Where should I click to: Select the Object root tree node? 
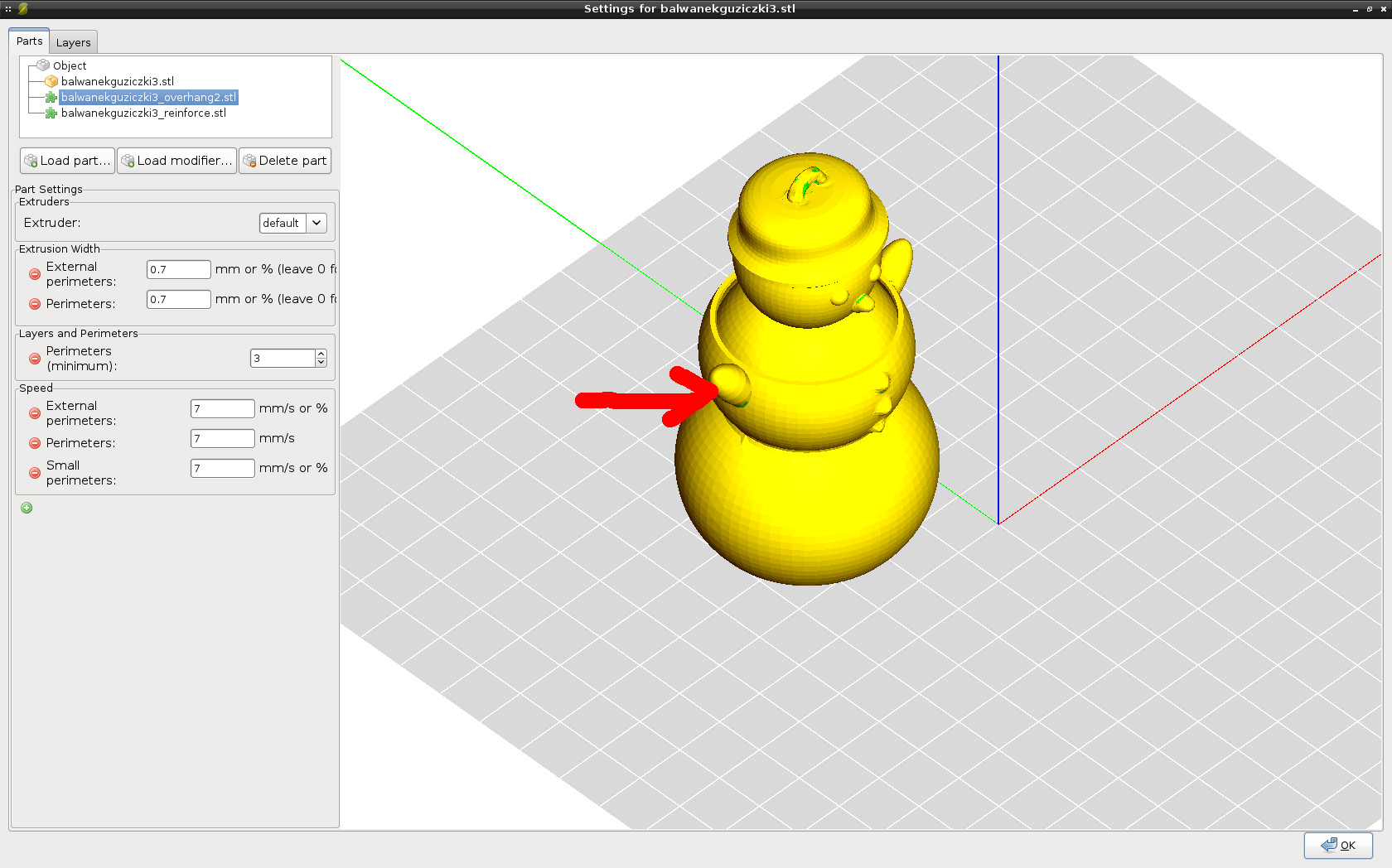pos(70,65)
